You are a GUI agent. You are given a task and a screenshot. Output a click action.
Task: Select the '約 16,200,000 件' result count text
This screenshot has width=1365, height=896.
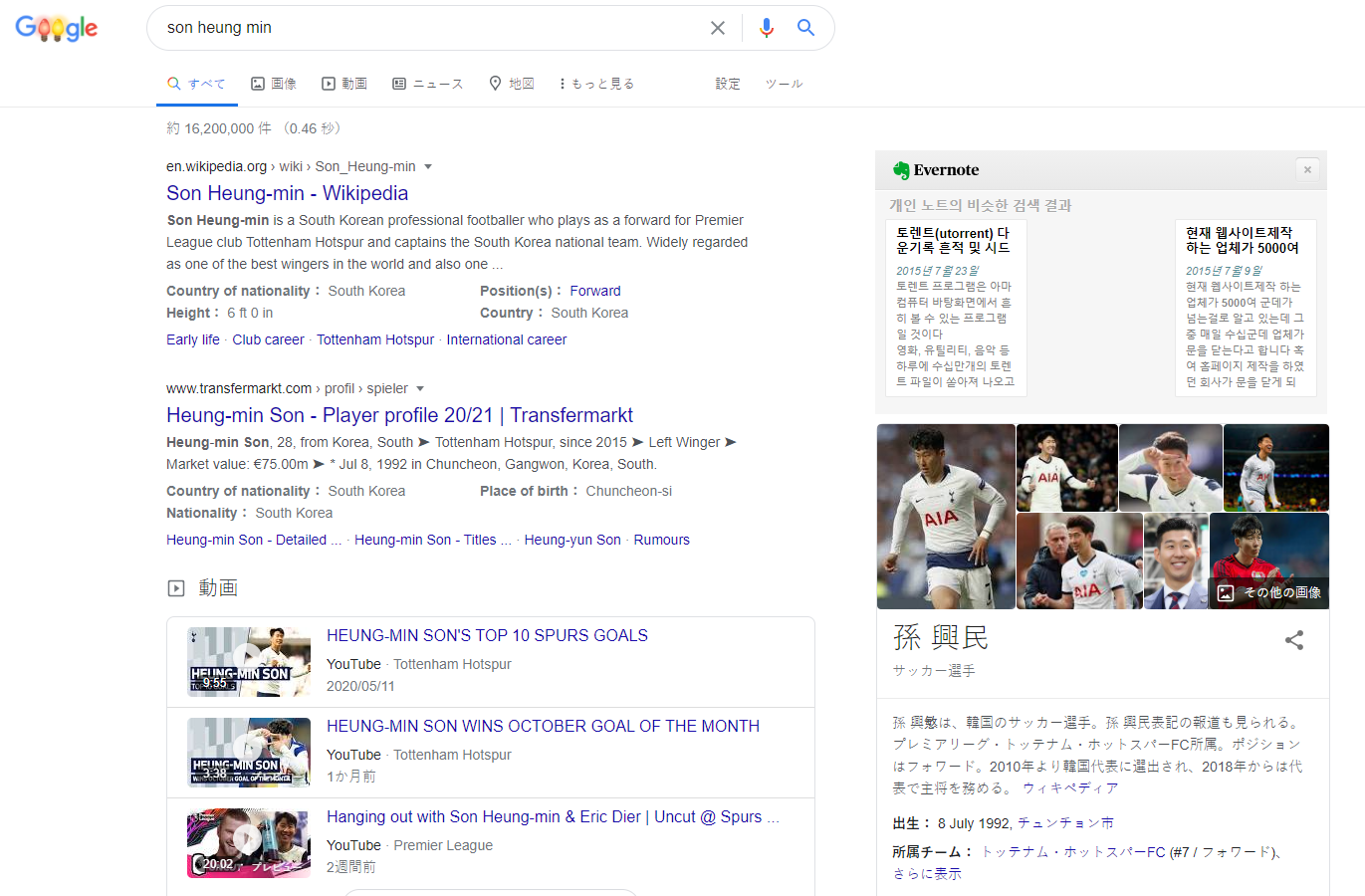coord(219,128)
